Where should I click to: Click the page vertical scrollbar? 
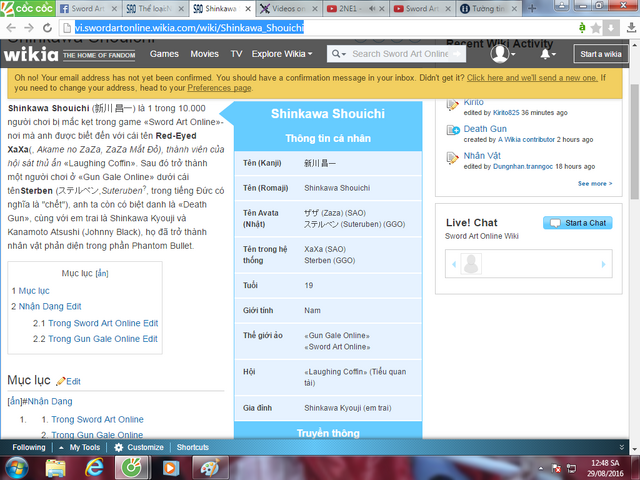[x=635, y=141]
